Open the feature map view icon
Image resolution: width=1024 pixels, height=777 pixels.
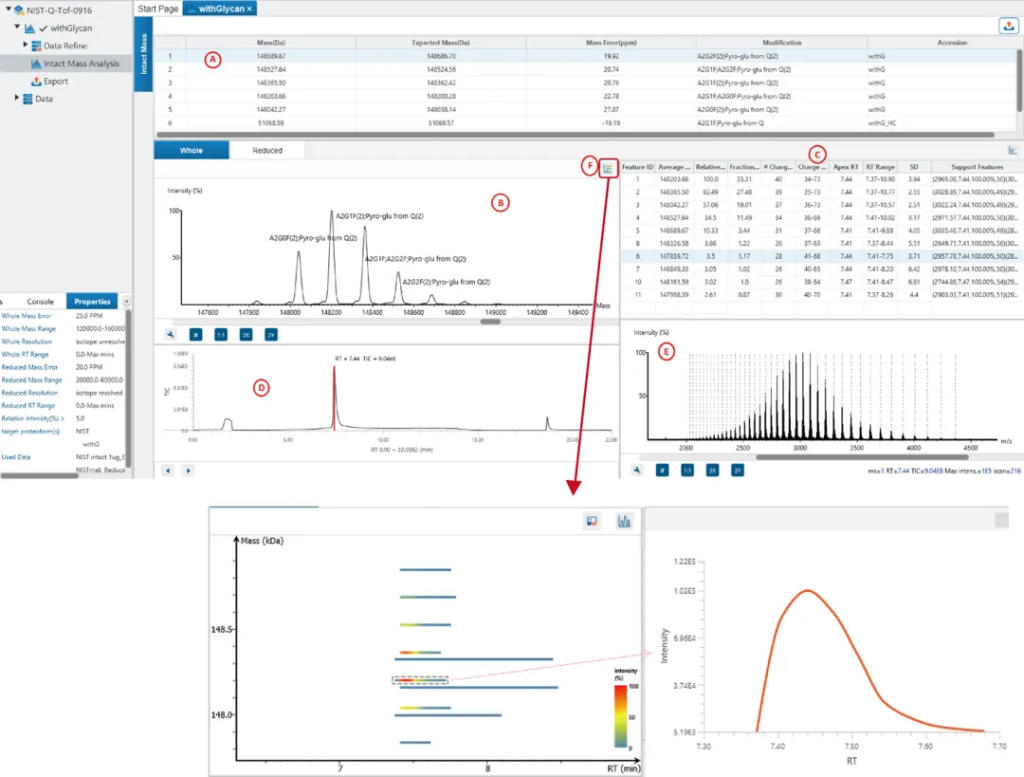[607, 169]
